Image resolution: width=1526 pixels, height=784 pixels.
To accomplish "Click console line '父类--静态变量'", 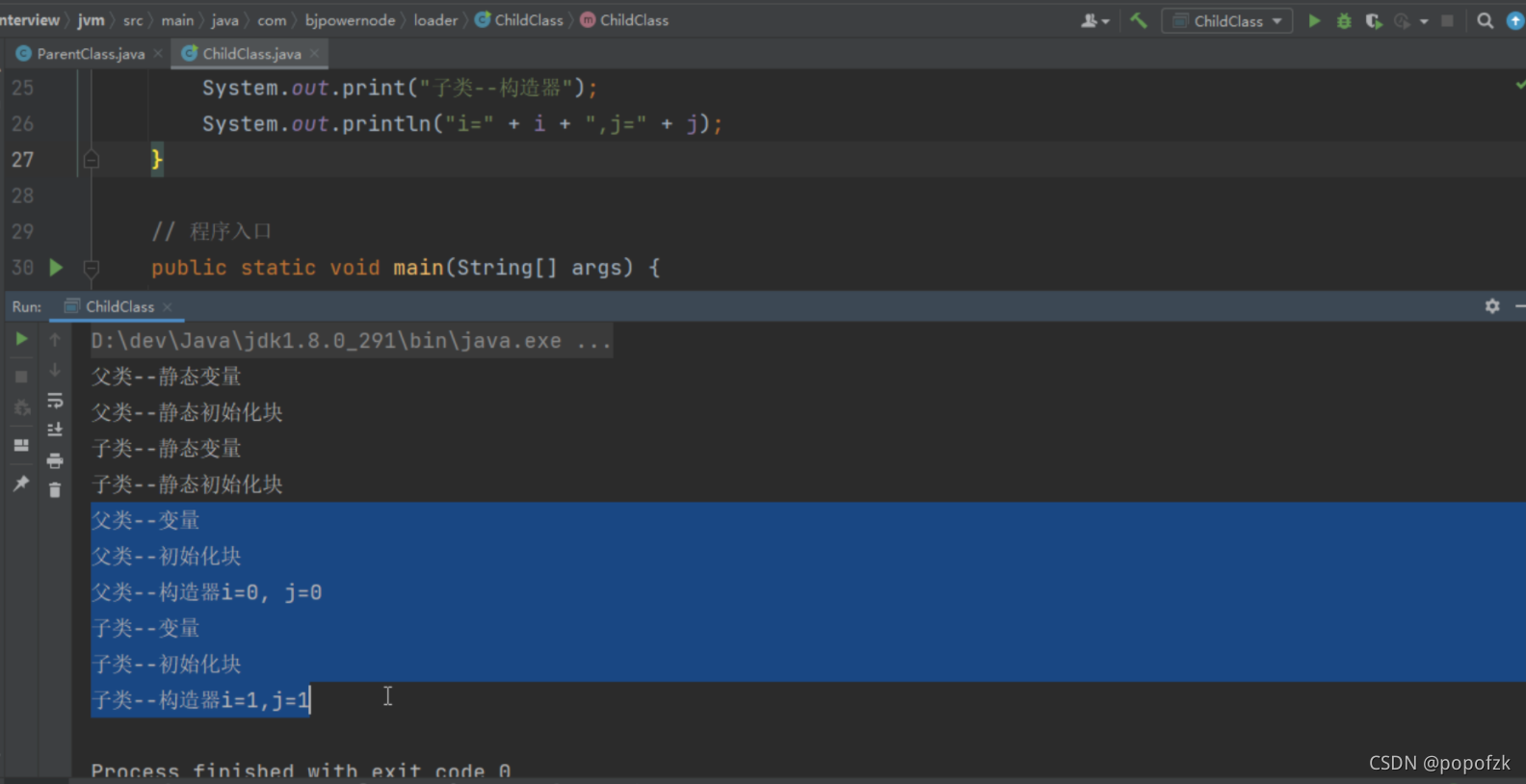I will tap(166, 377).
